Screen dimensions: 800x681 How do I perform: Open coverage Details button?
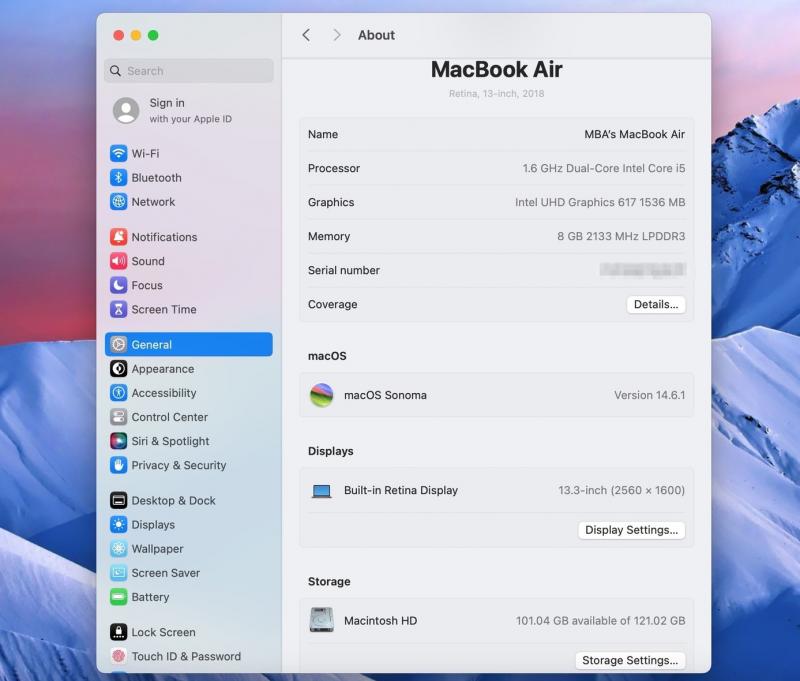656,305
